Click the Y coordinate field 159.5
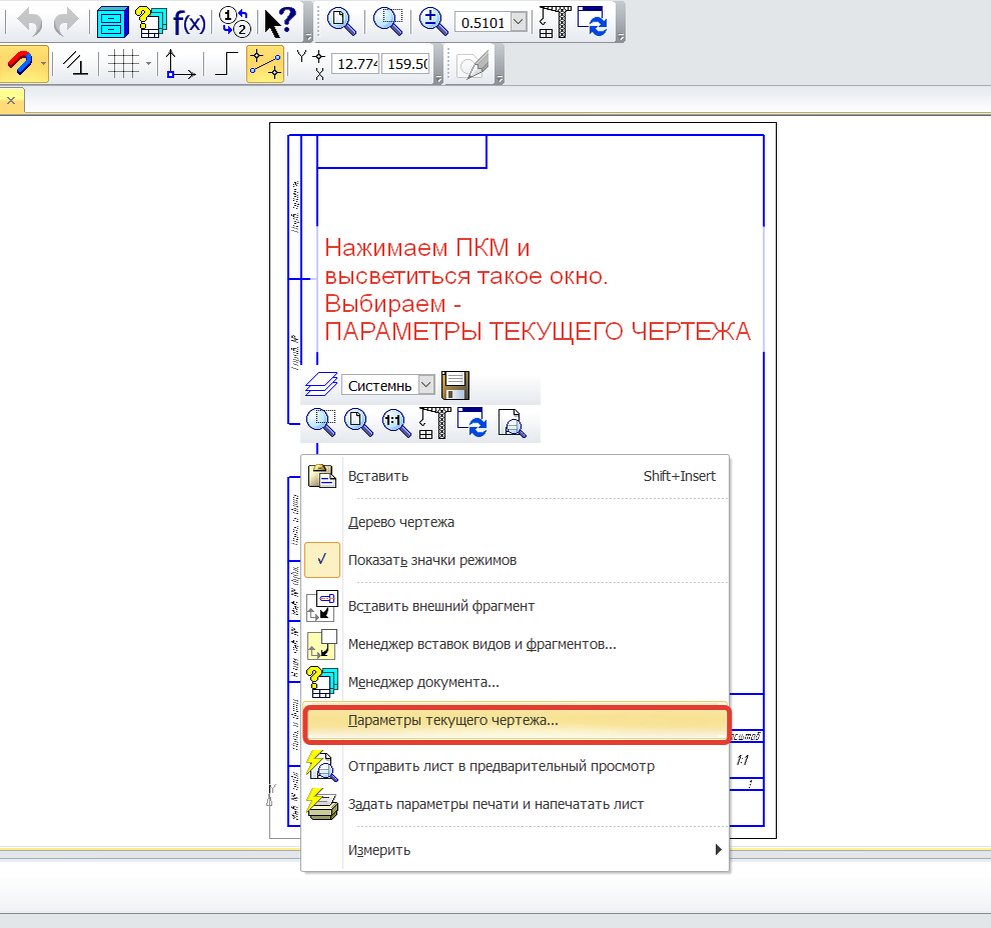The height and width of the screenshot is (928, 991). tap(407, 64)
